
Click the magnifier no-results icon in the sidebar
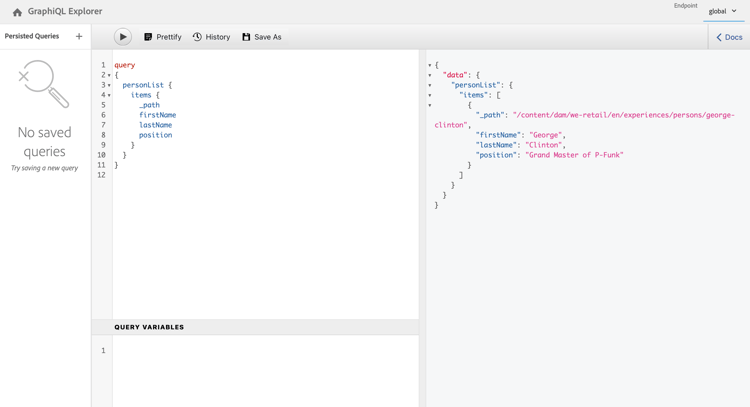(x=44, y=85)
